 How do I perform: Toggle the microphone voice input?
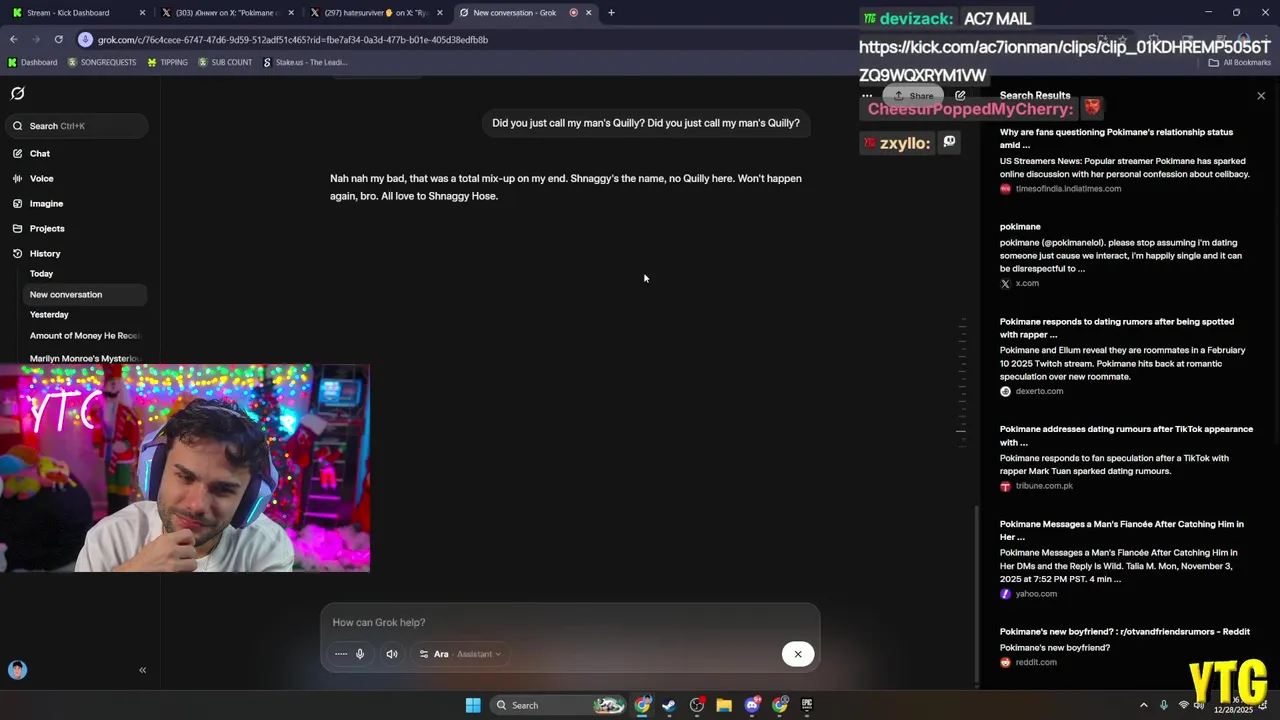click(360, 654)
